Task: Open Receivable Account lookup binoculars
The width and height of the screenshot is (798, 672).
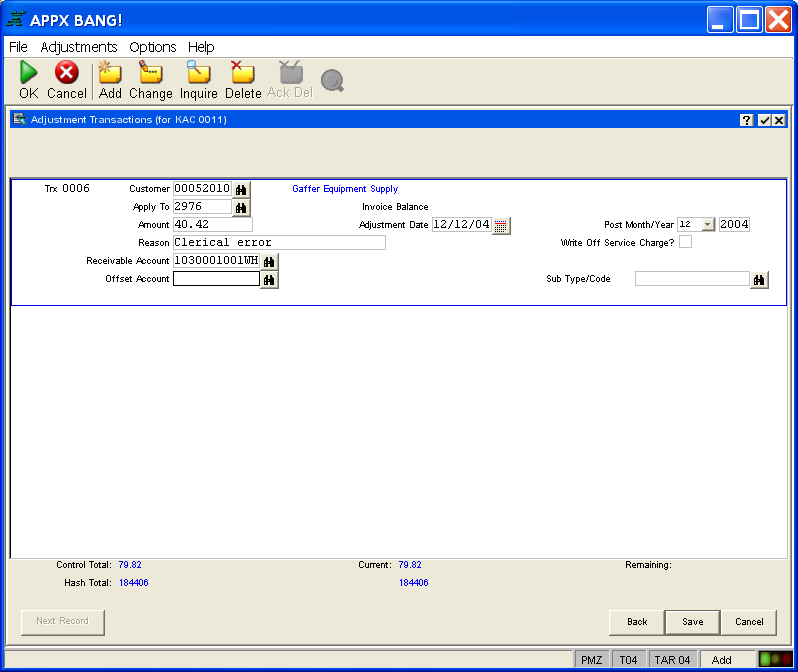Action: coord(269,261)
